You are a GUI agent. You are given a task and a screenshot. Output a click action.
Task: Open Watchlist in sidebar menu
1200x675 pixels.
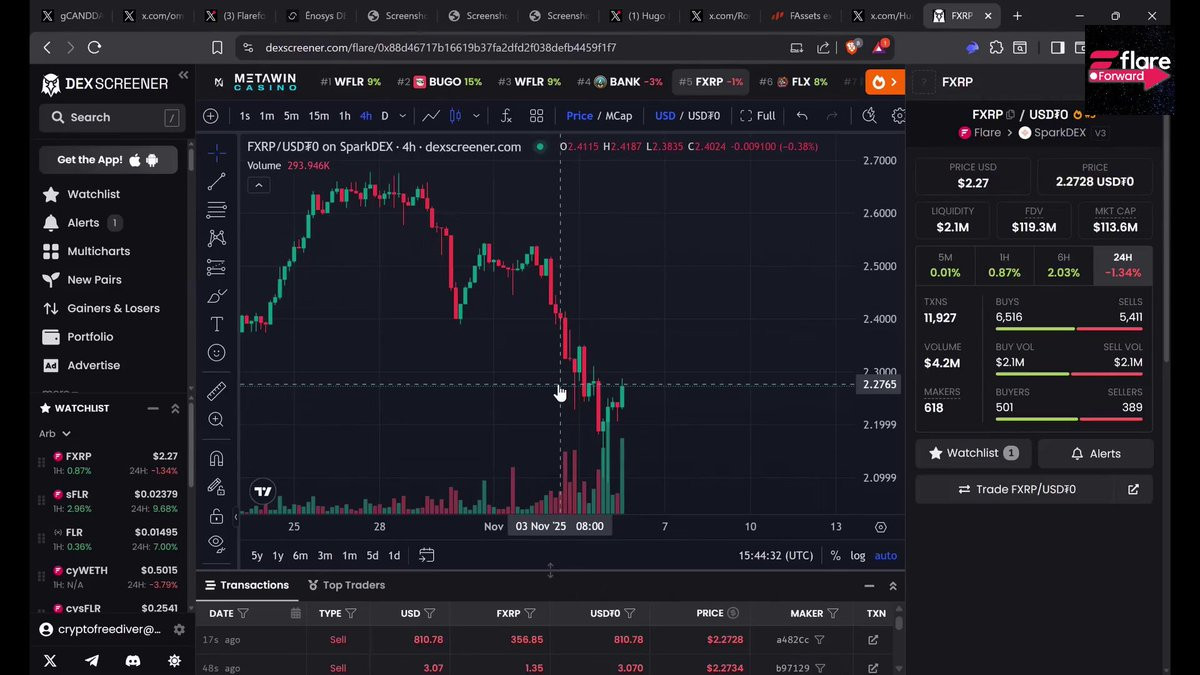81,194
